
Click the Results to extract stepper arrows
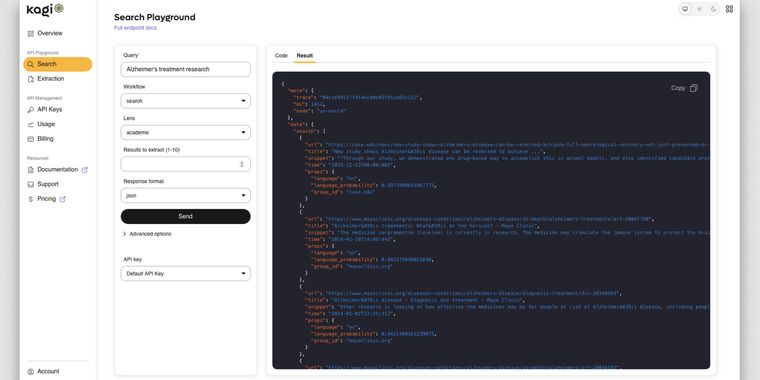[x=242, y=164]
